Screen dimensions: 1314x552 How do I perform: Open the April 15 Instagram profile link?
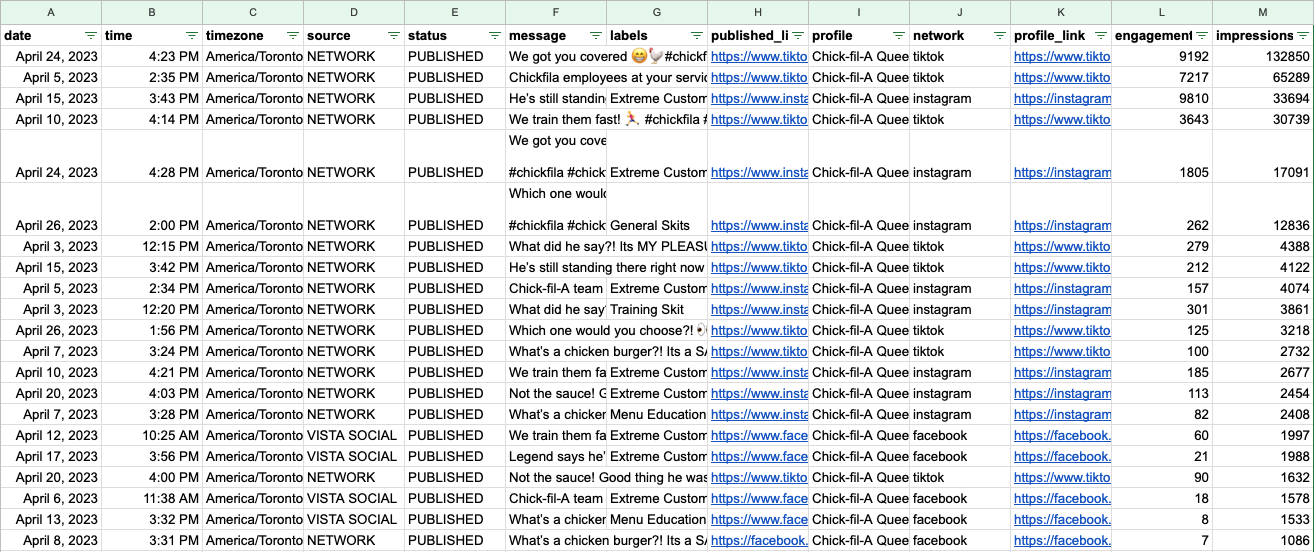[1061, 99]
